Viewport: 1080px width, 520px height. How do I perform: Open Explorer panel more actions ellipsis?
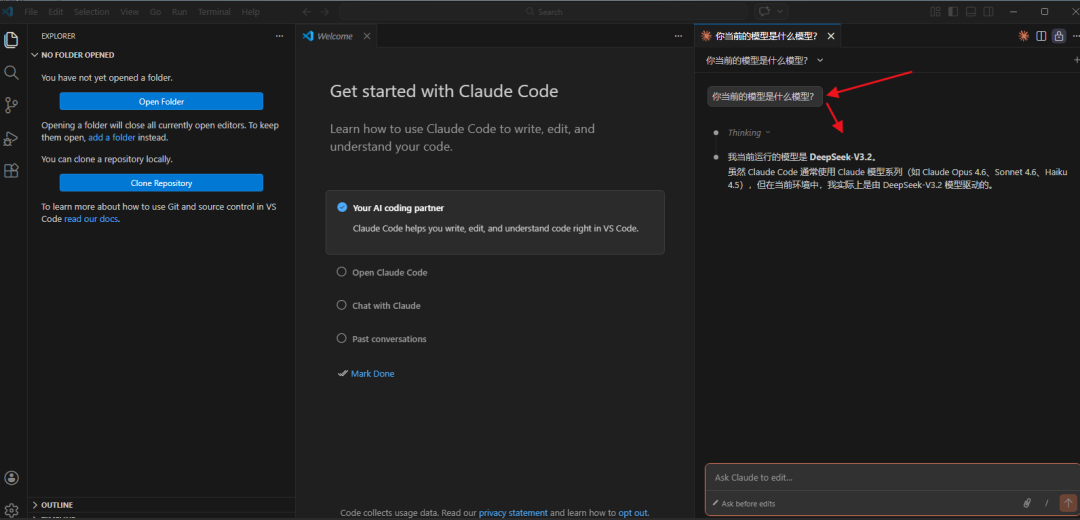[279, 36]
